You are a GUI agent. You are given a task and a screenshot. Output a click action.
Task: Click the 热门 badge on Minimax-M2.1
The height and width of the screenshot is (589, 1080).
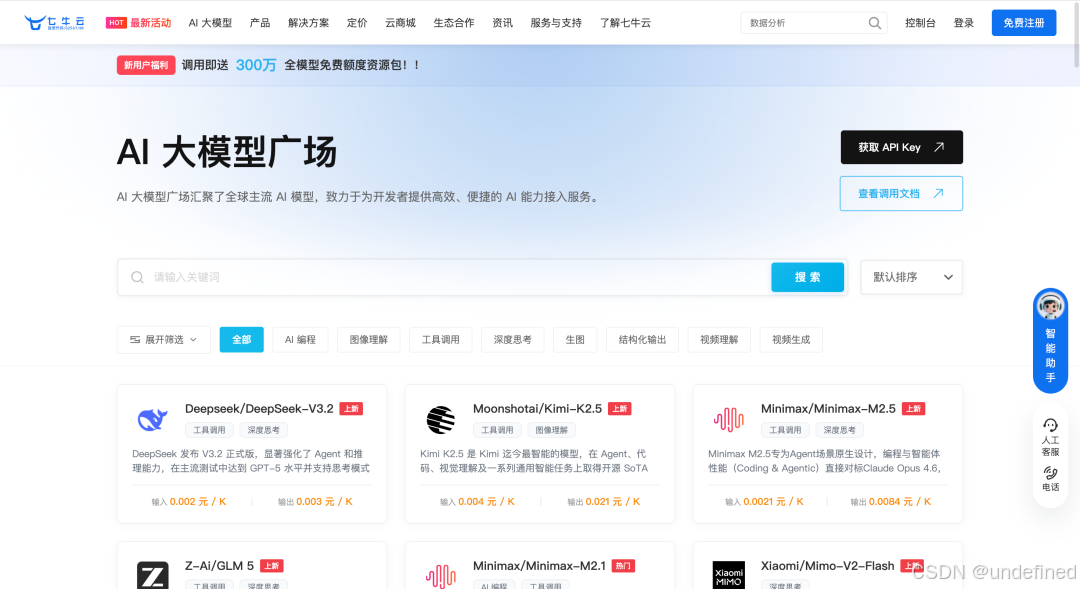(623, 566)
